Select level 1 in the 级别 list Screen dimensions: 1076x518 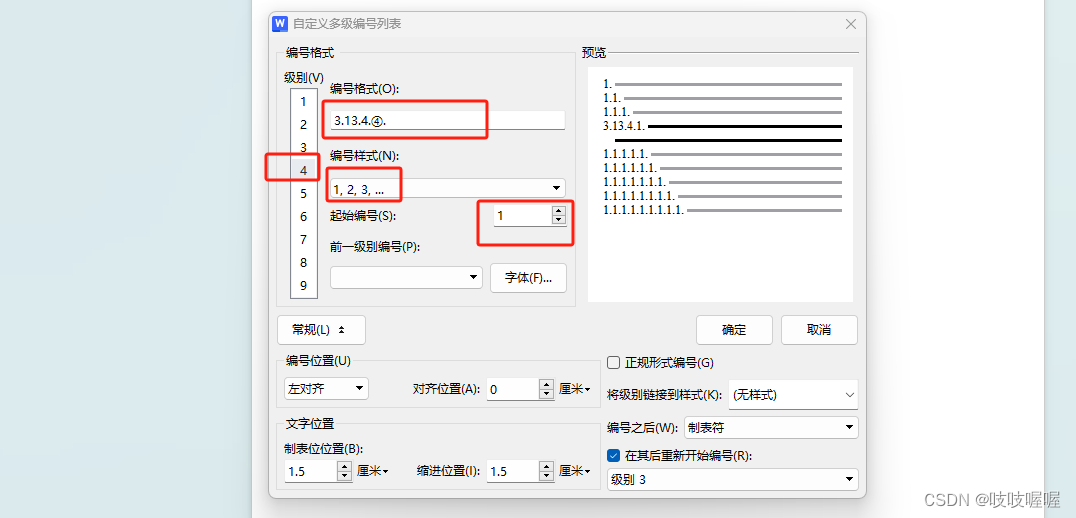coord(303,102)
